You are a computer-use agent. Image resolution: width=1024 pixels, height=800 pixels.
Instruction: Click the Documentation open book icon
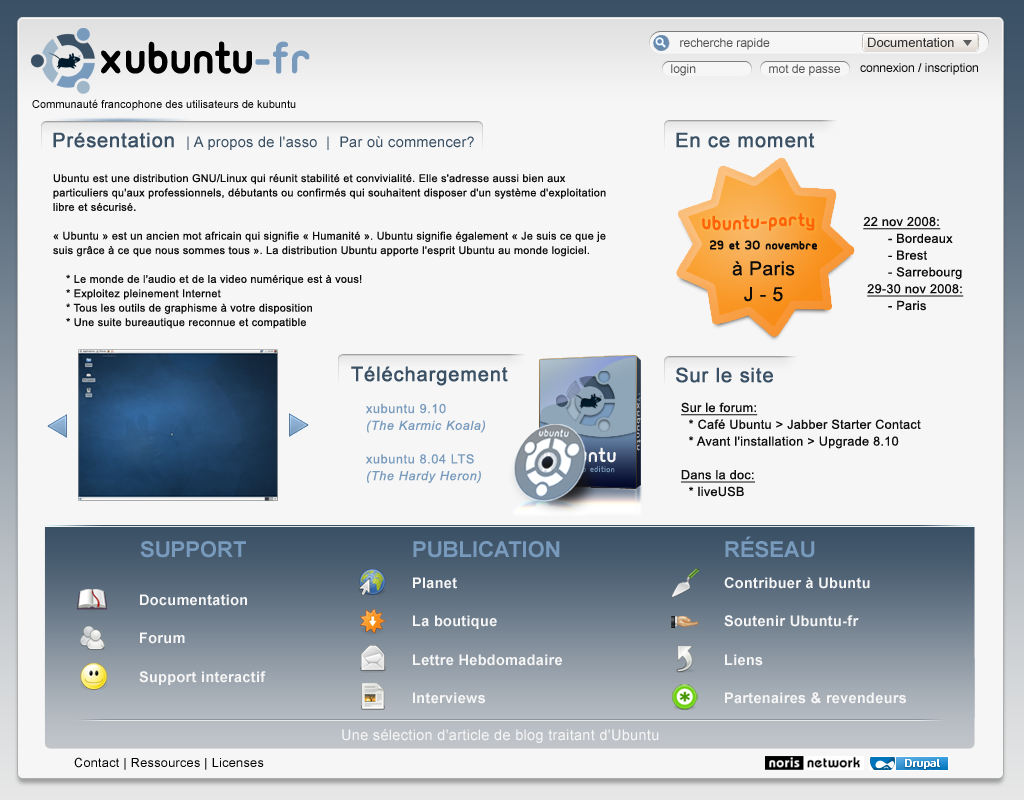92,600
